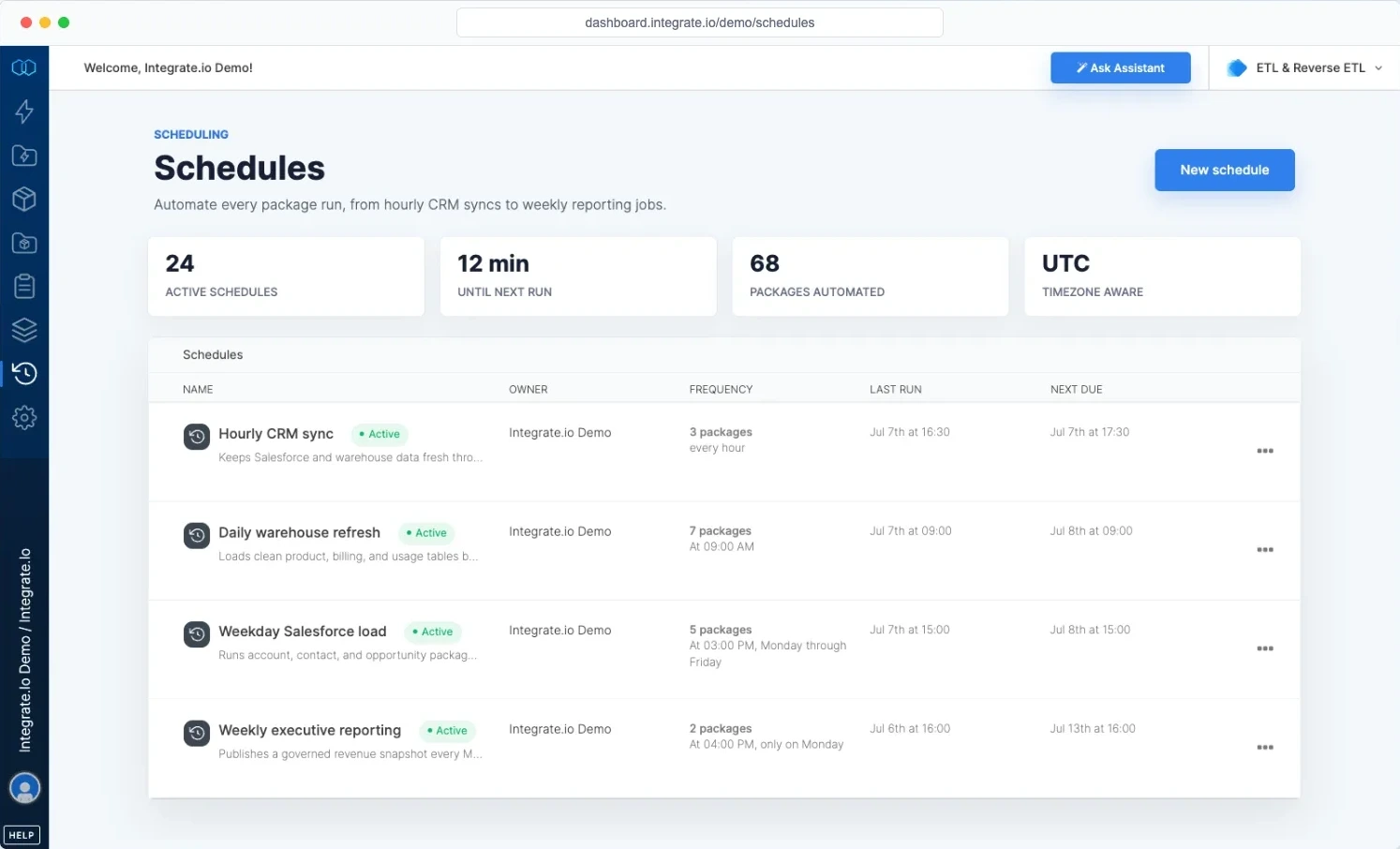This screenshot has height=849, width=1400.
Task: Click last run 'Jul 7th at 16:30'
Action: [910, 432]
